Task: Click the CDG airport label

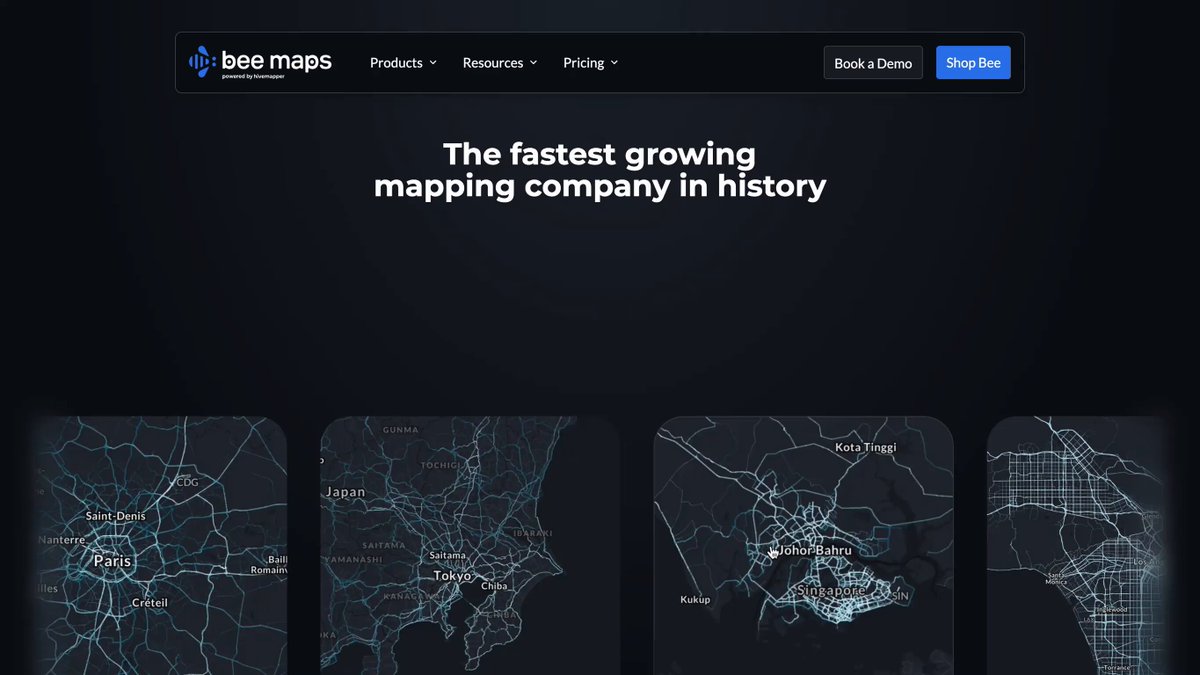Action: pos(188,482)
